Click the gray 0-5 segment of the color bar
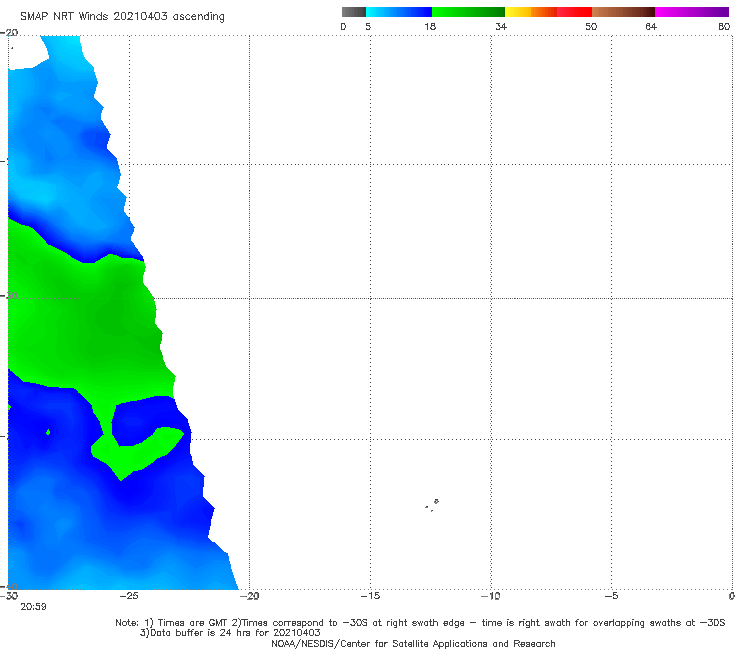Viewport: 740px width, 650px height. pyautogui.click(x=353, y=12)
